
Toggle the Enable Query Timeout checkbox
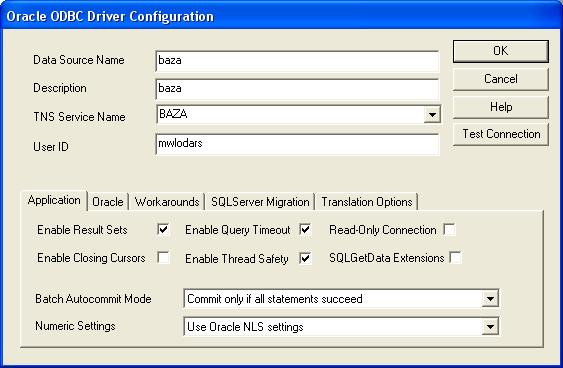(306, 229)
